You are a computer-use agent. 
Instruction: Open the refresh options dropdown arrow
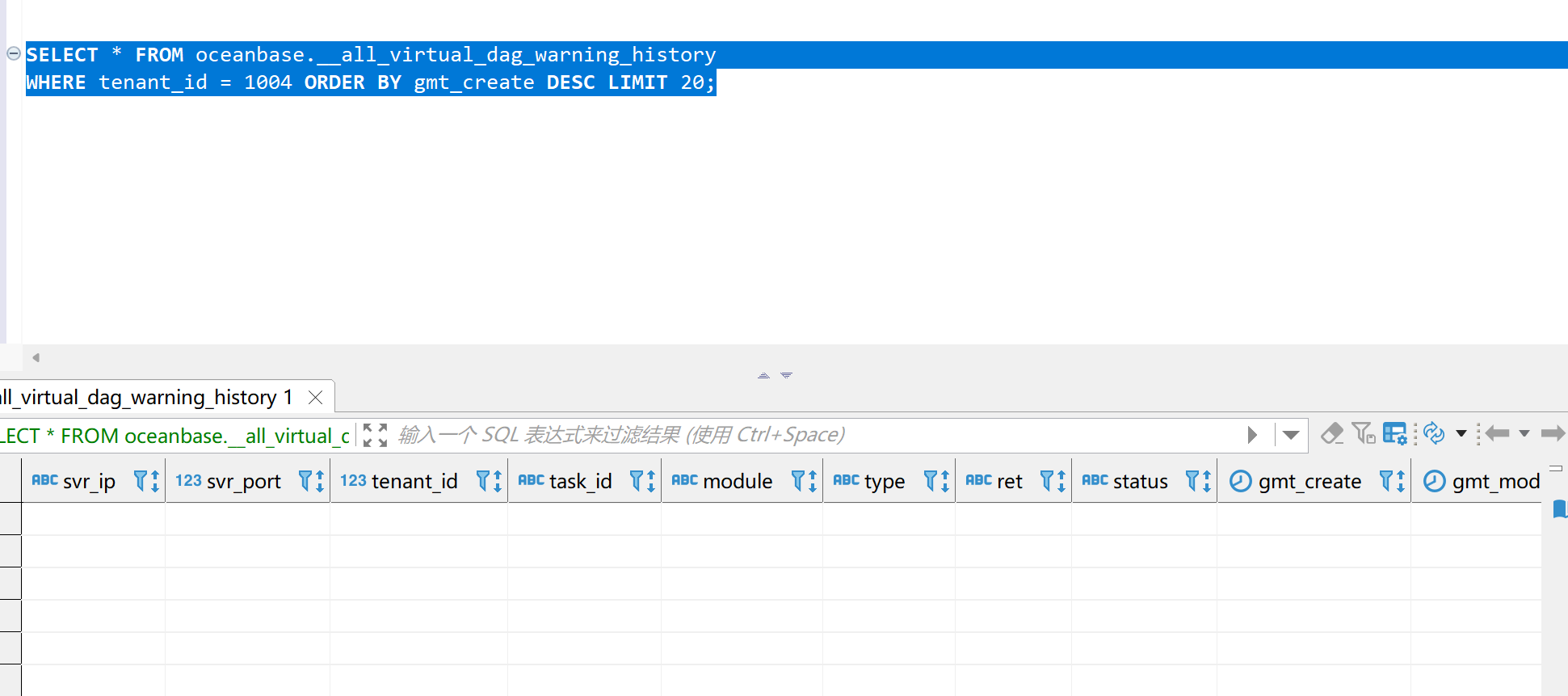[1461, 434]
